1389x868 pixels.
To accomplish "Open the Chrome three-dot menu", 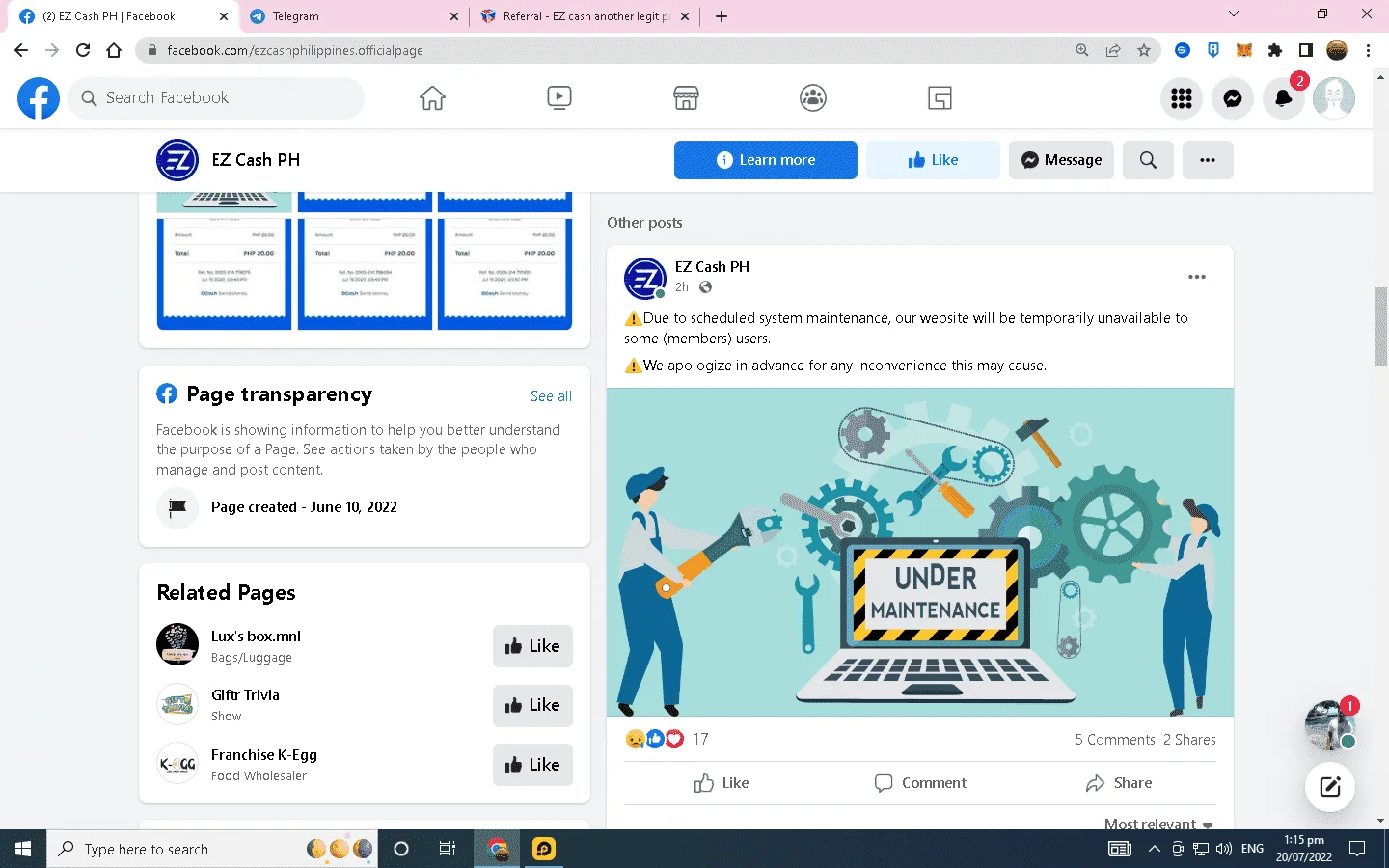I will (x=1369, y=50).
